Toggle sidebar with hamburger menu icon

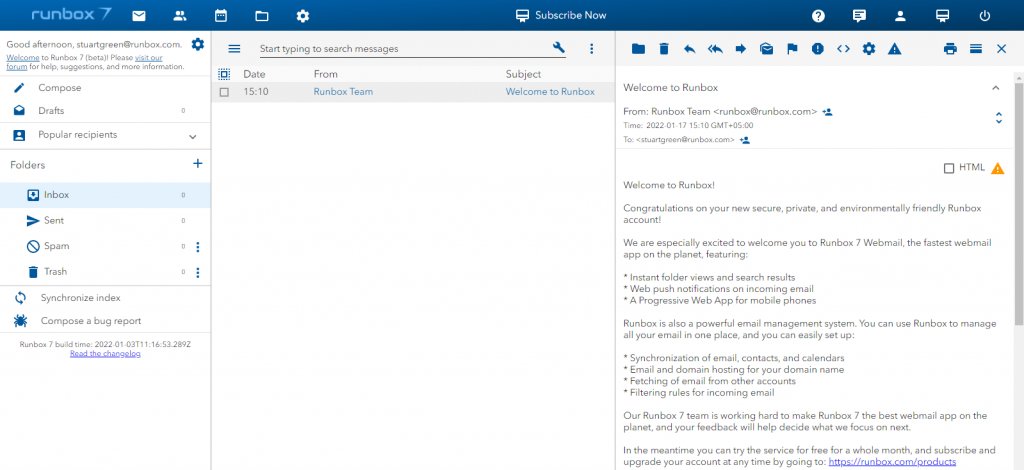click(x=234, y=48)
